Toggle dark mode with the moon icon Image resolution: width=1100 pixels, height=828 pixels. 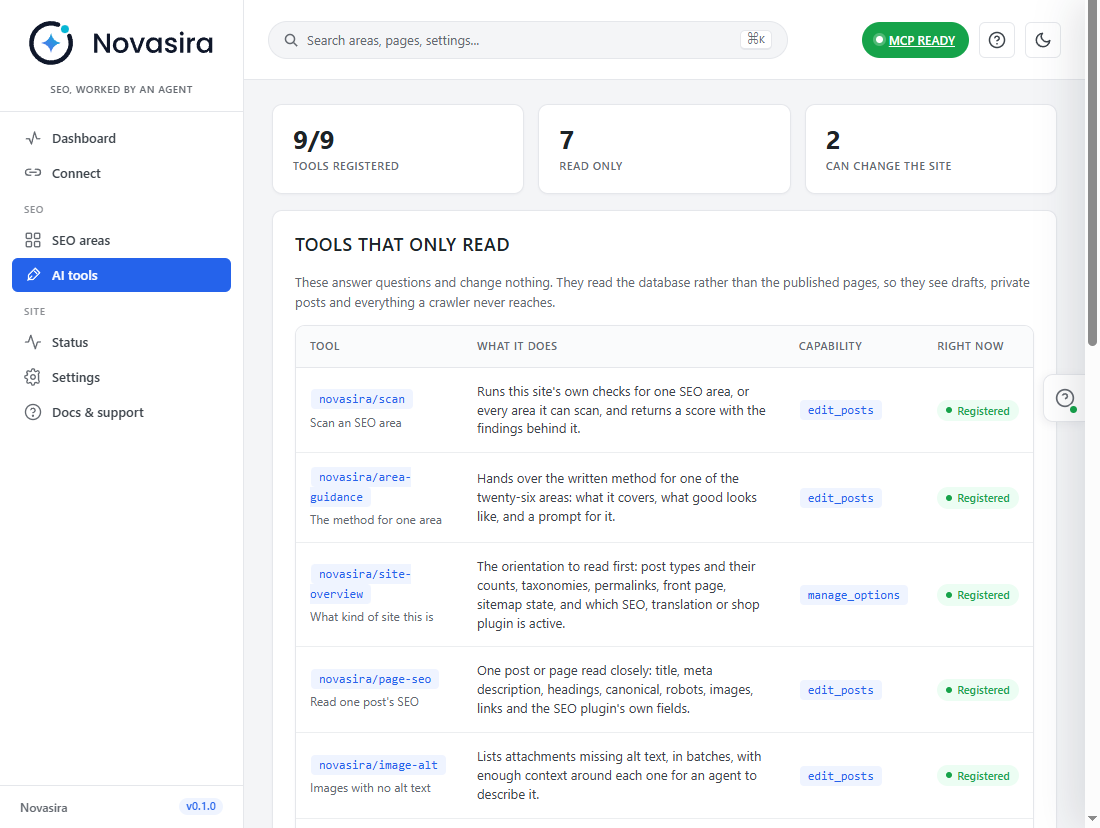(x=1043, y=40)
